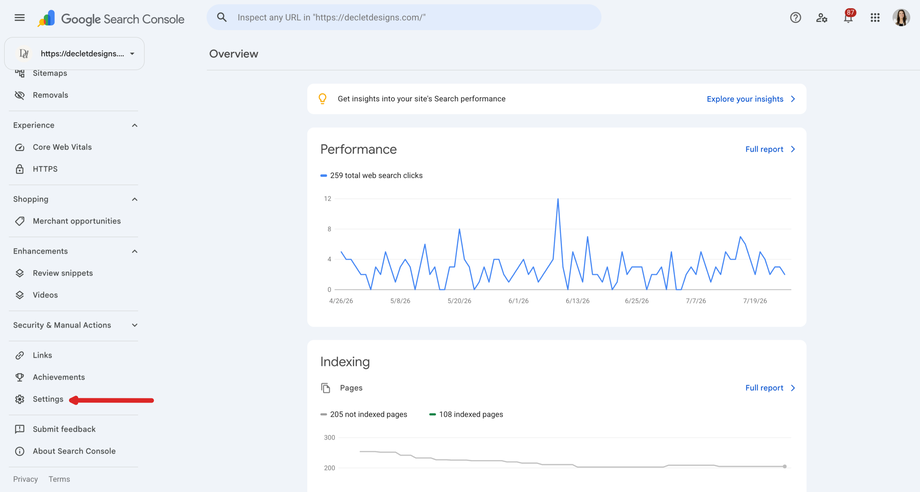Image resolution: width=920 pixels, height=492 pixels.
Task: Click the Achievements trophy icon
Action: (x=19, y=377)
